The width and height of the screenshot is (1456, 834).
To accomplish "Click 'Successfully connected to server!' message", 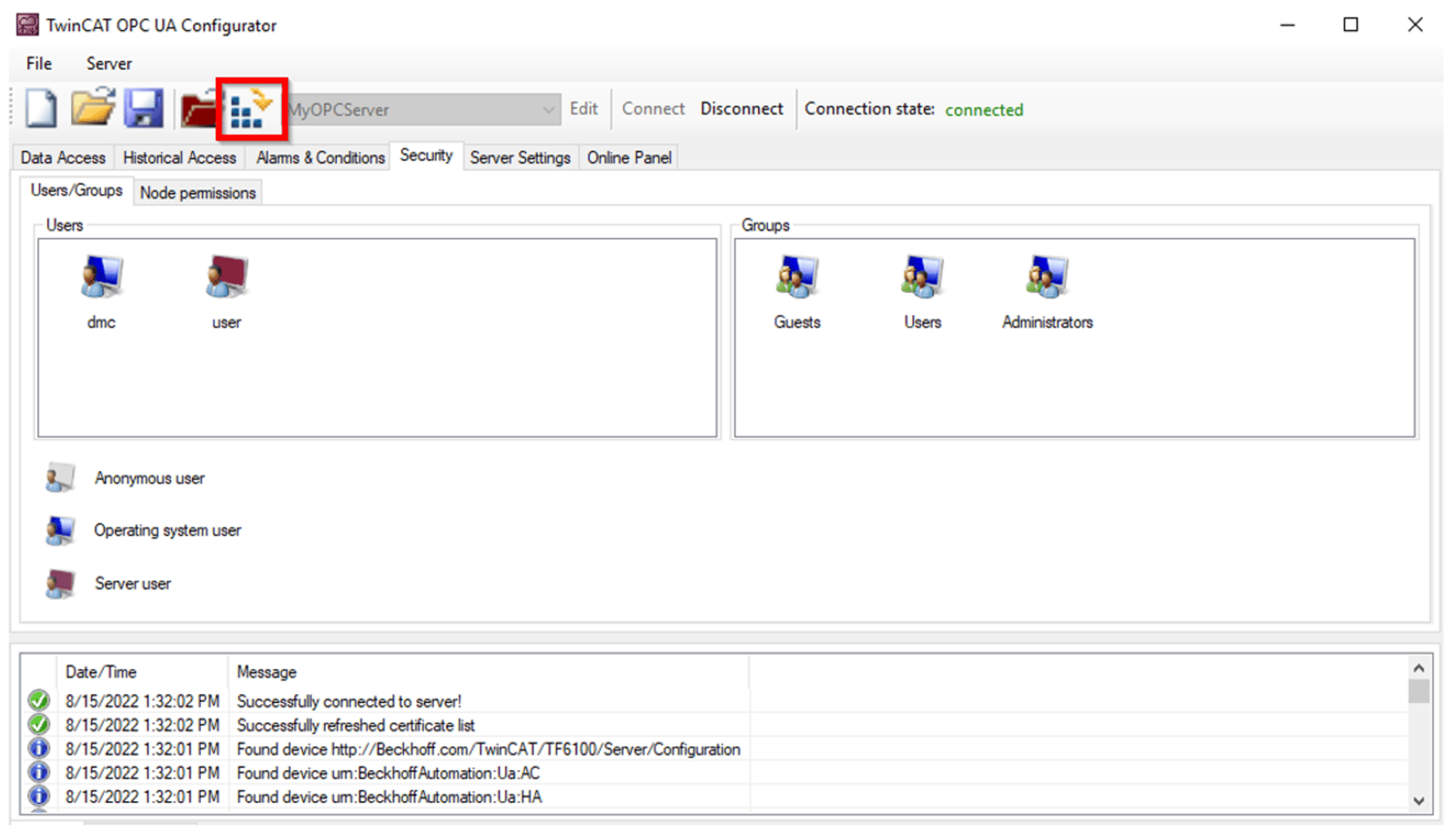I will click(x=349, y=701).
